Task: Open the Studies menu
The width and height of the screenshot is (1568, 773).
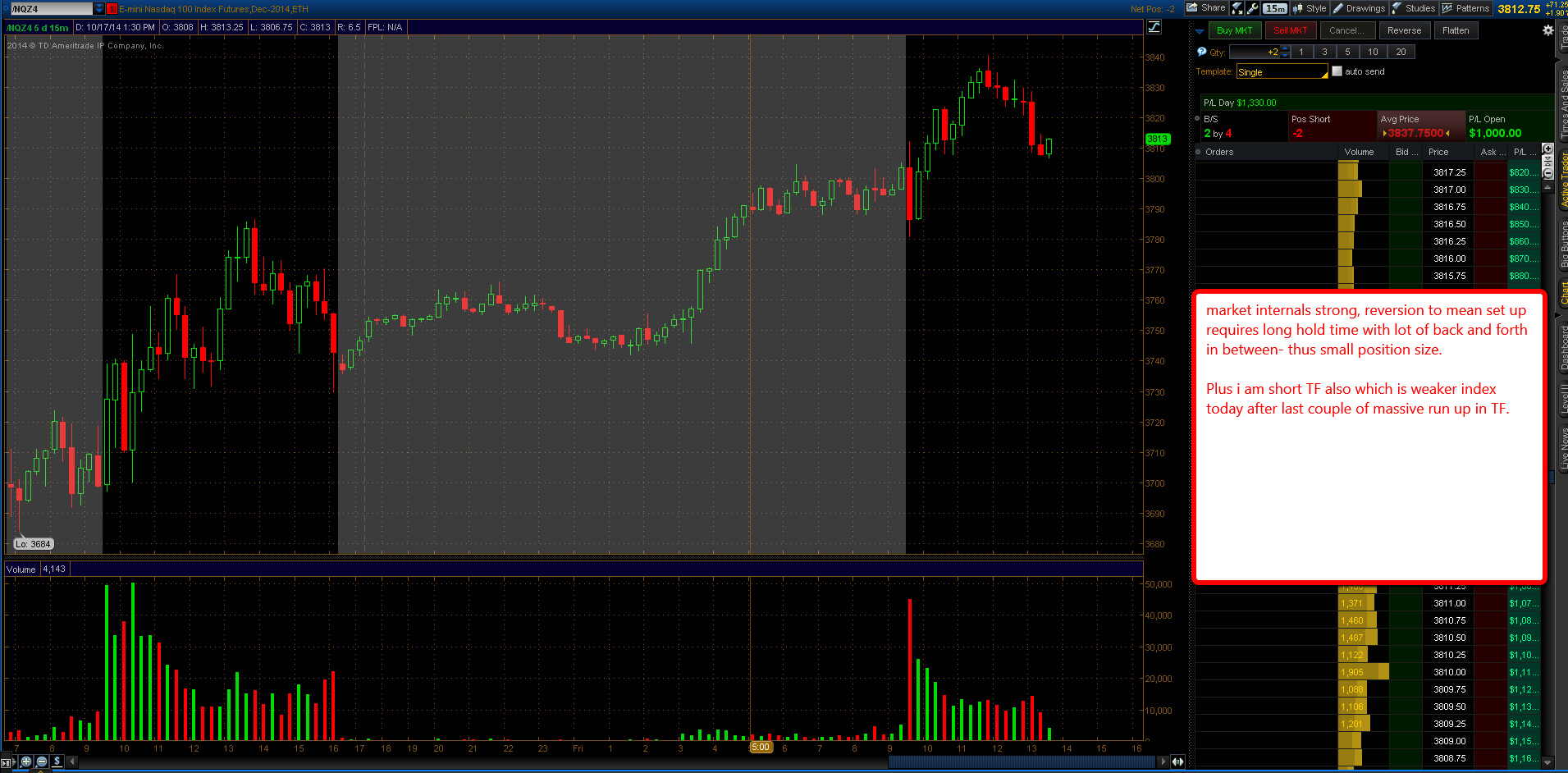Action: (1414, 8)
